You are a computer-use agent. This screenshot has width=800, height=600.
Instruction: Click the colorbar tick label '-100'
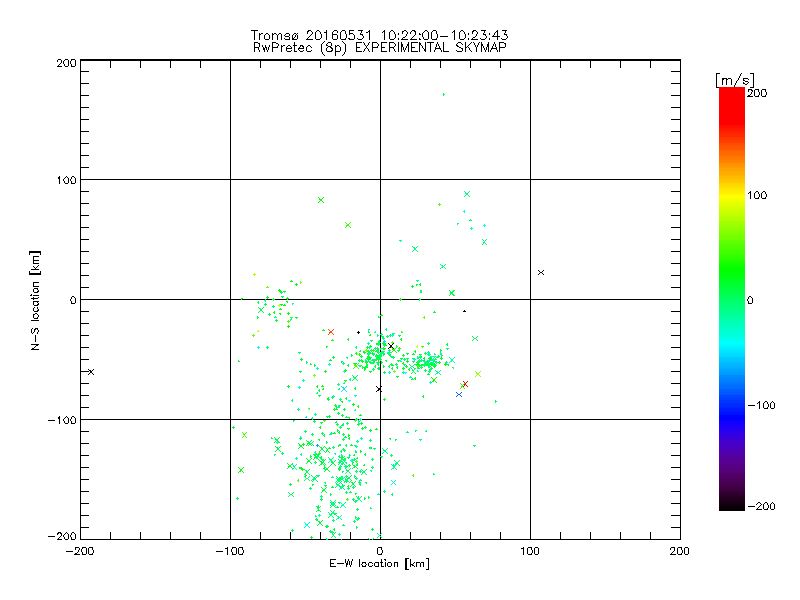click(x=761, y=405)
